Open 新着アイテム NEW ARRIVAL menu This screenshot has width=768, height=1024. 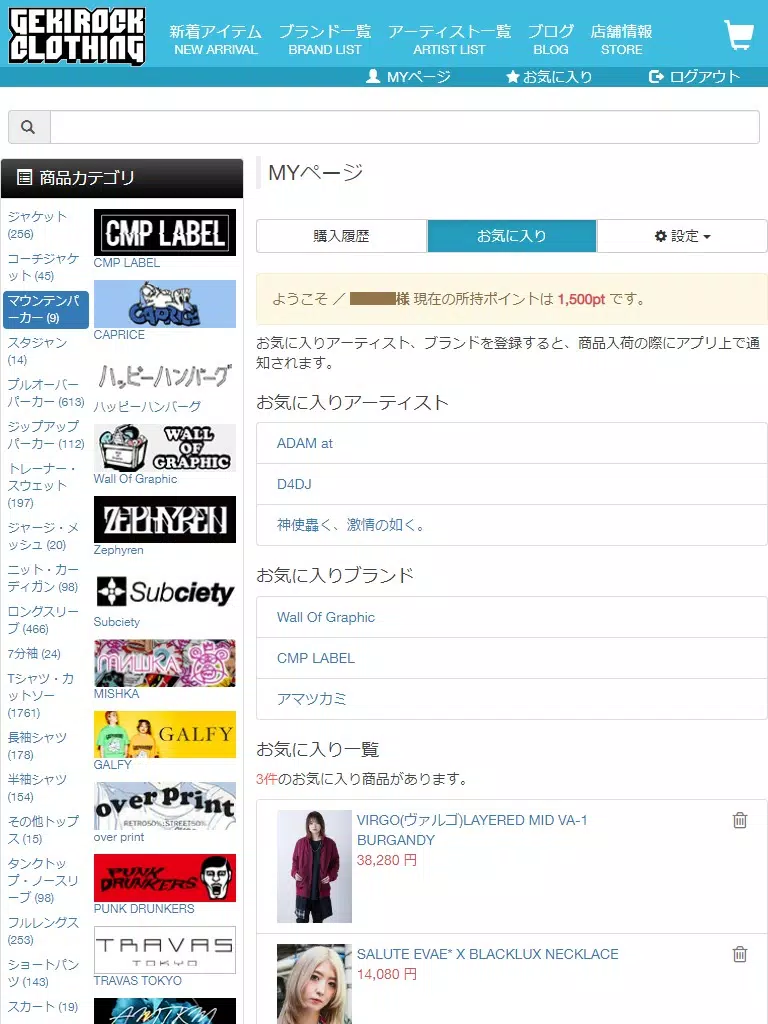[216, 39]
